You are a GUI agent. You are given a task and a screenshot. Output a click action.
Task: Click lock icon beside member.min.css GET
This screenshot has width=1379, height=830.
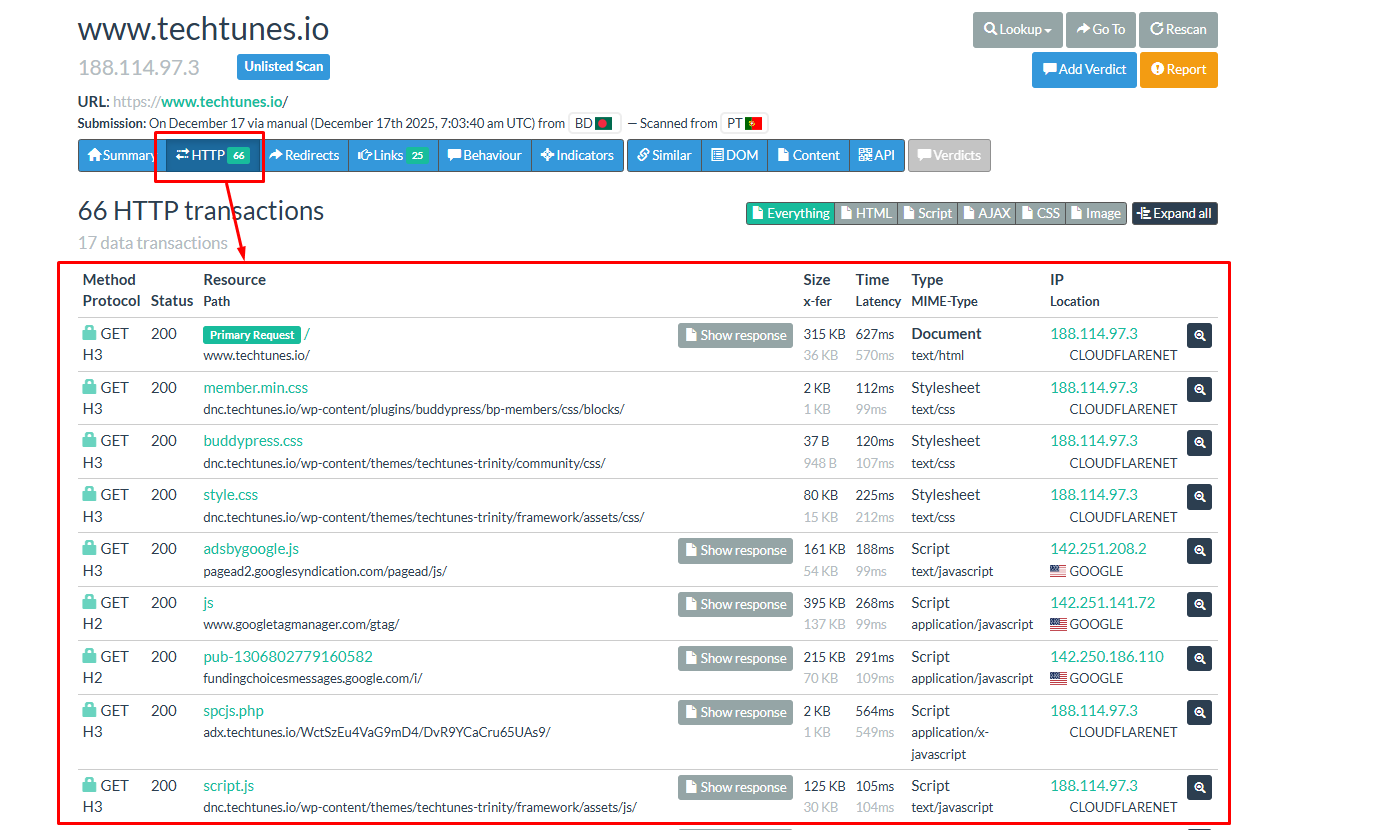[90, 388]
